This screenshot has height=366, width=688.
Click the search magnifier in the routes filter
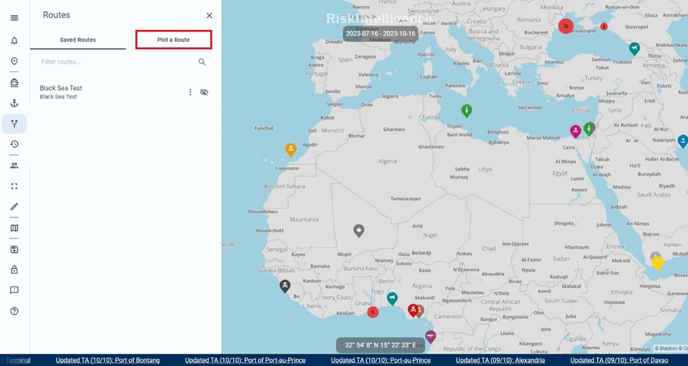202,62
